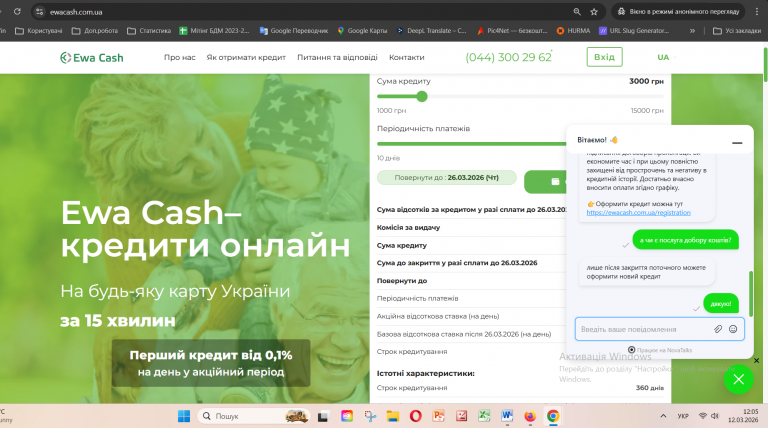Click the NovaTalks branding link
The image size is (768, 428).
(x=660, y=350)
